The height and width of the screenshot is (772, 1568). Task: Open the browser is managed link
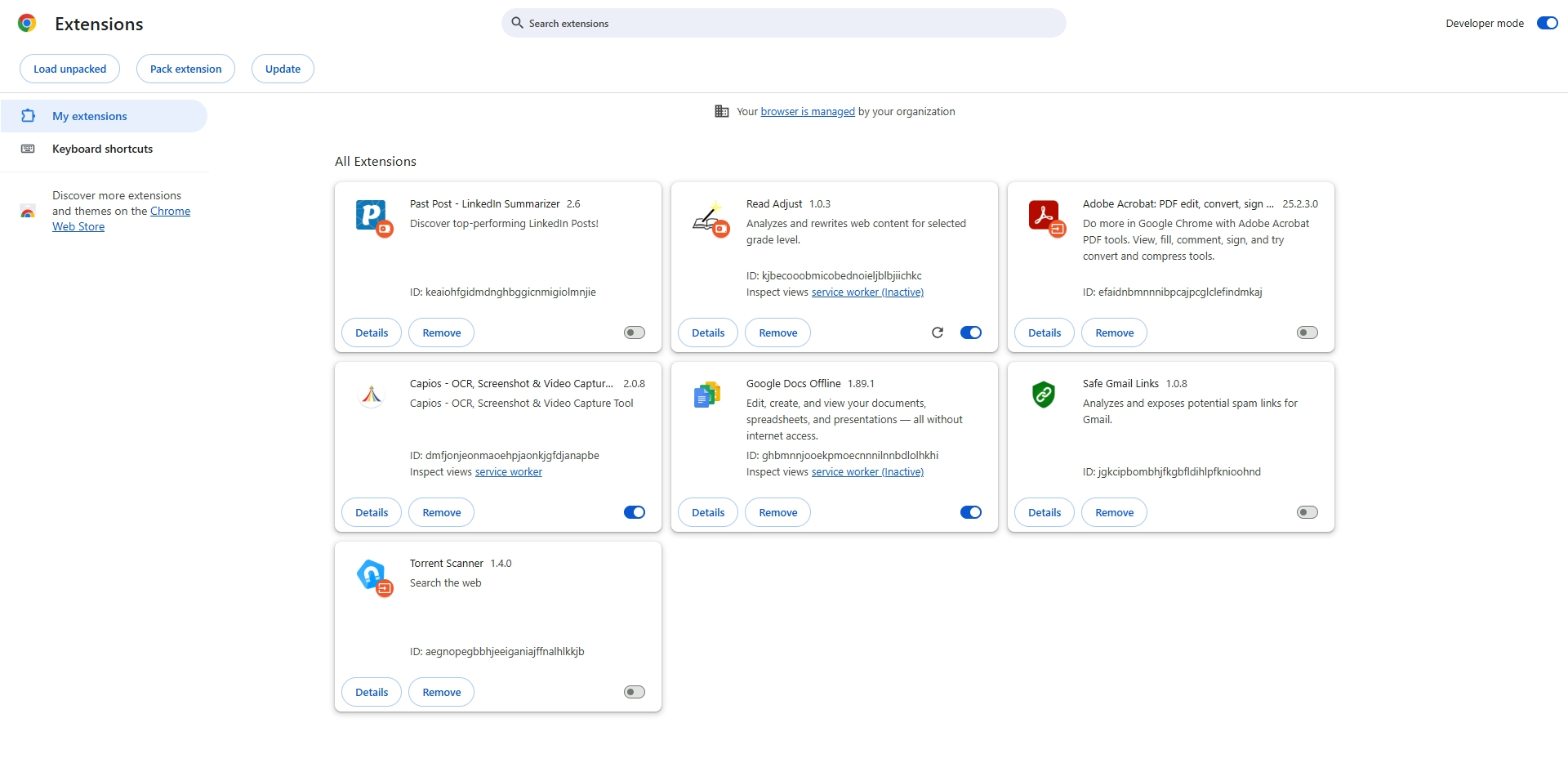(x=808, y=111)
